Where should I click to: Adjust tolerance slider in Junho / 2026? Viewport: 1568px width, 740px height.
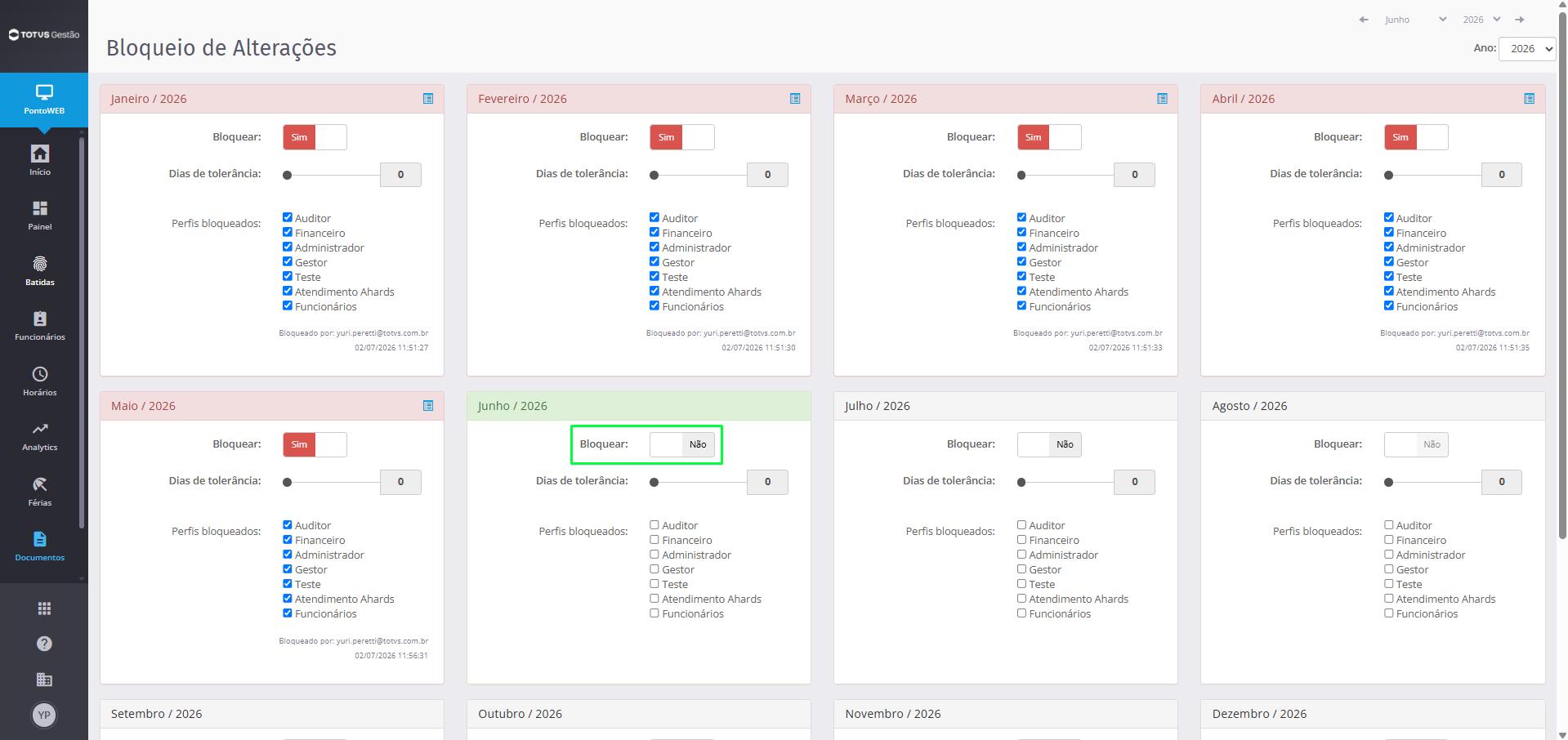[698, 482]
